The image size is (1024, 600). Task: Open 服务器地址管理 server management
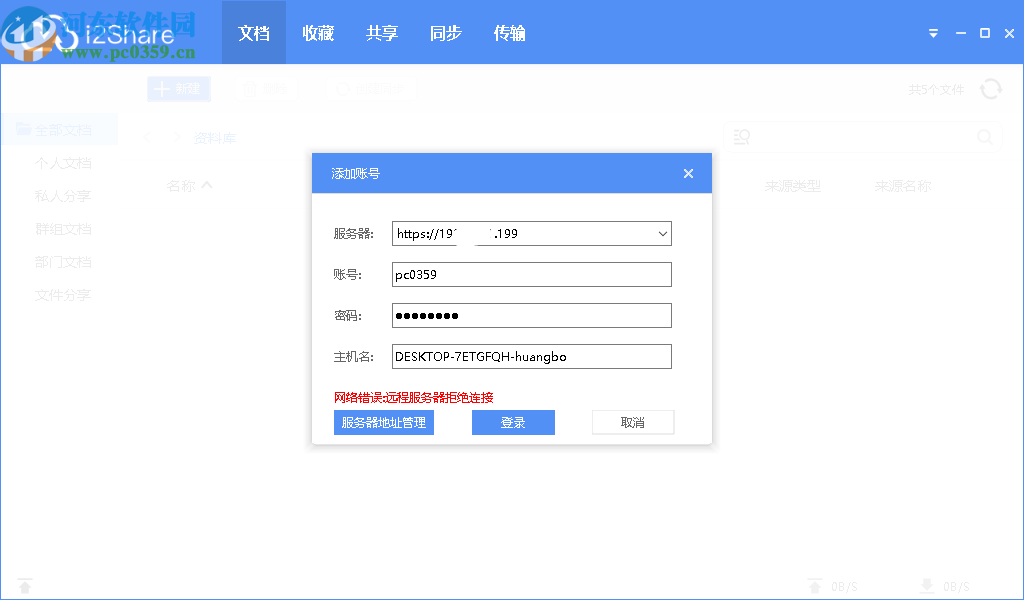click(383, 422)
